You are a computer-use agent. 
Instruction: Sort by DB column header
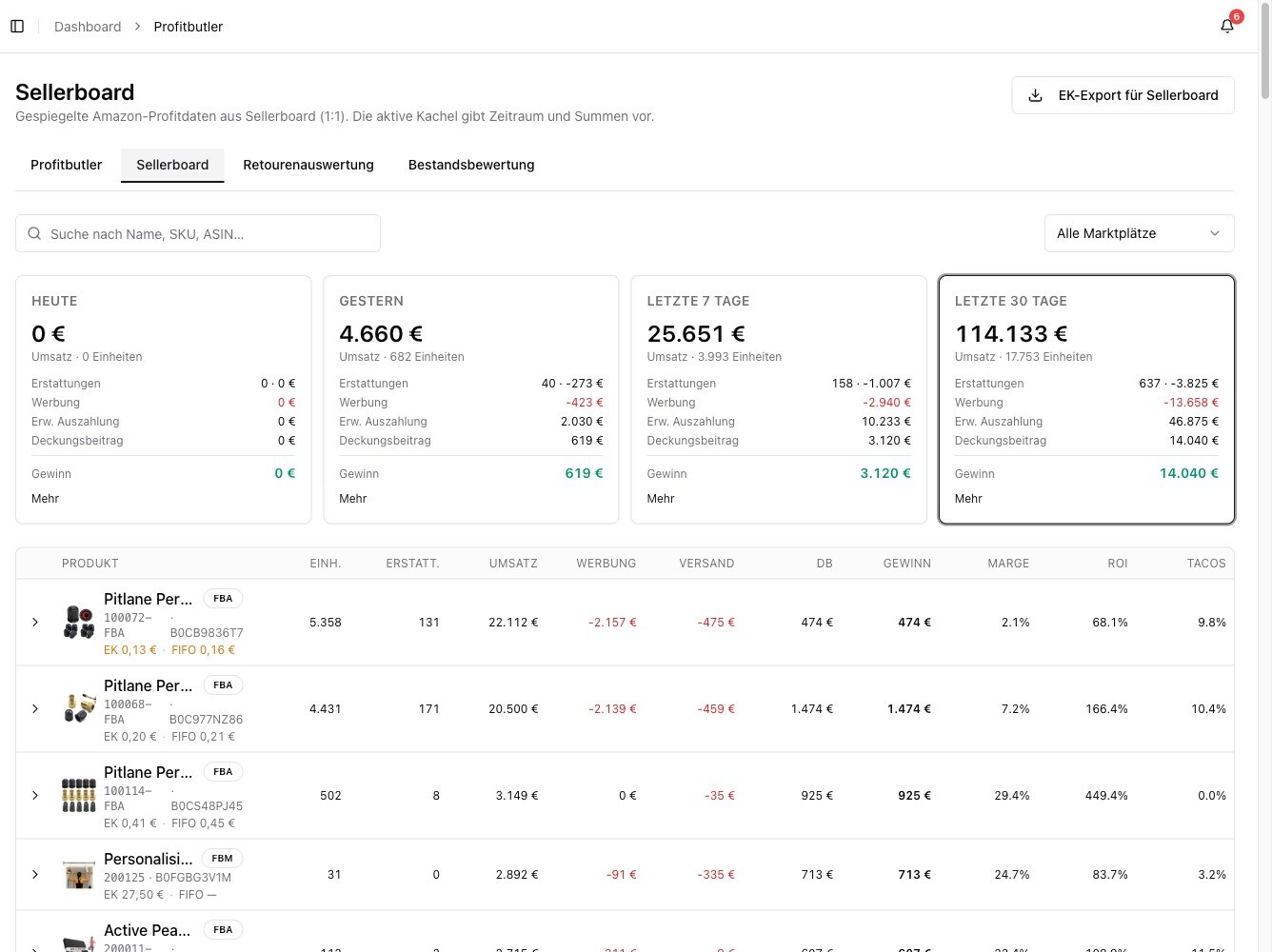[825, 564]
